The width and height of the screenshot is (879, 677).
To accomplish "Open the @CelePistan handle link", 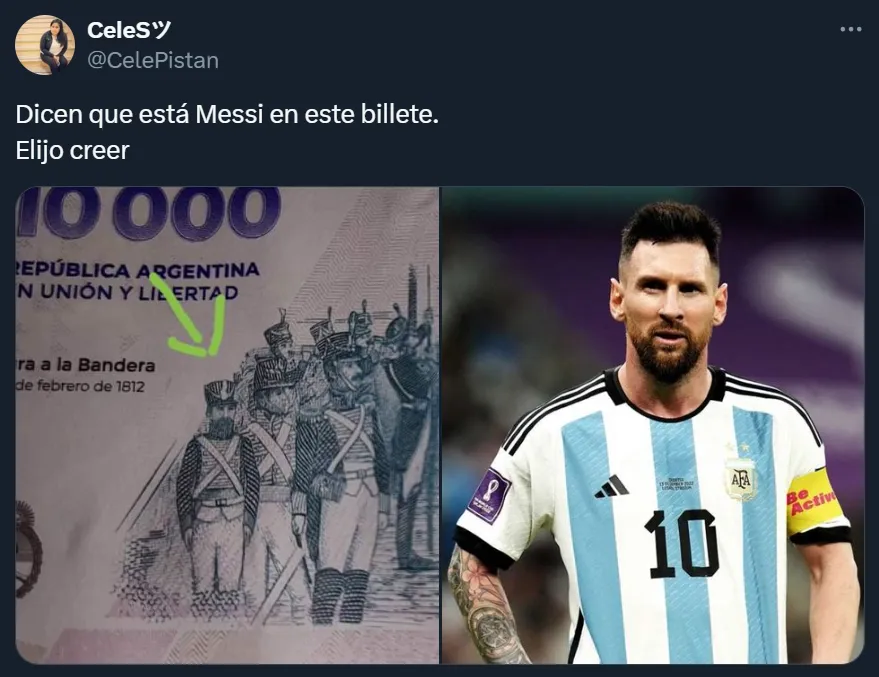I will pos(153,61).
